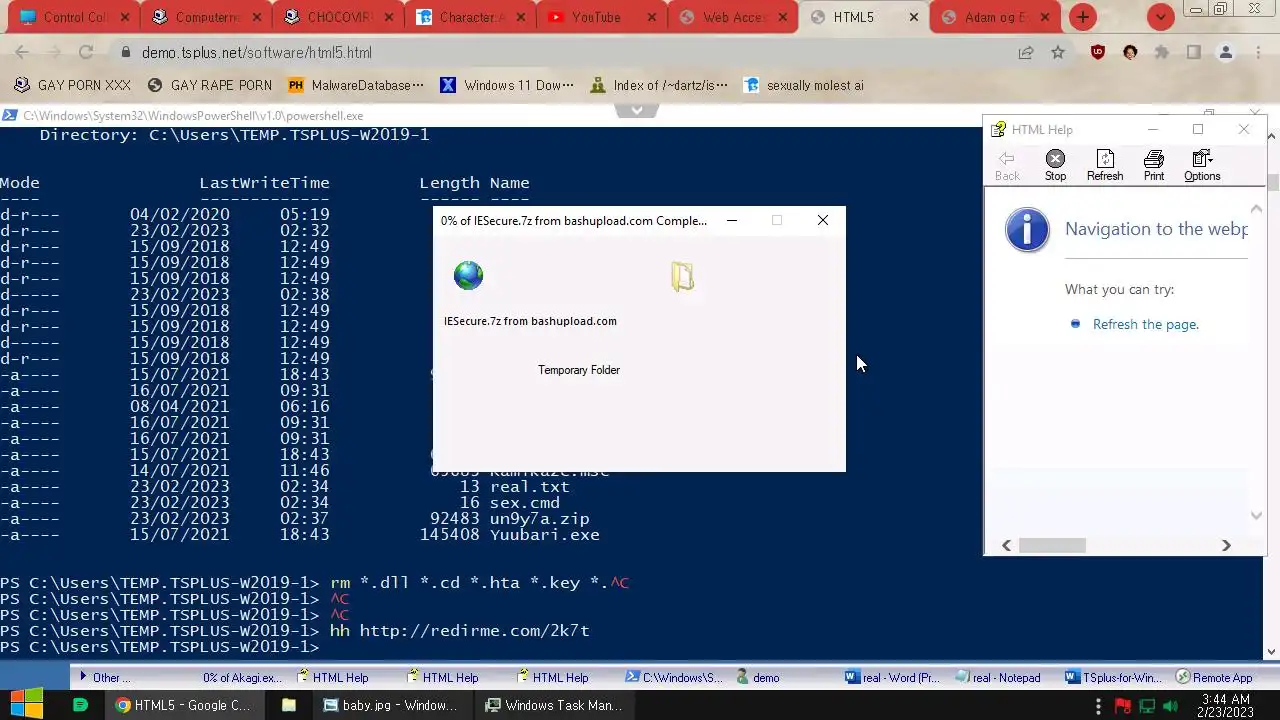The width and height of the screenshot is (1280, 720).
Task: Reload the page in Chrome
Action: coord(86,53)
